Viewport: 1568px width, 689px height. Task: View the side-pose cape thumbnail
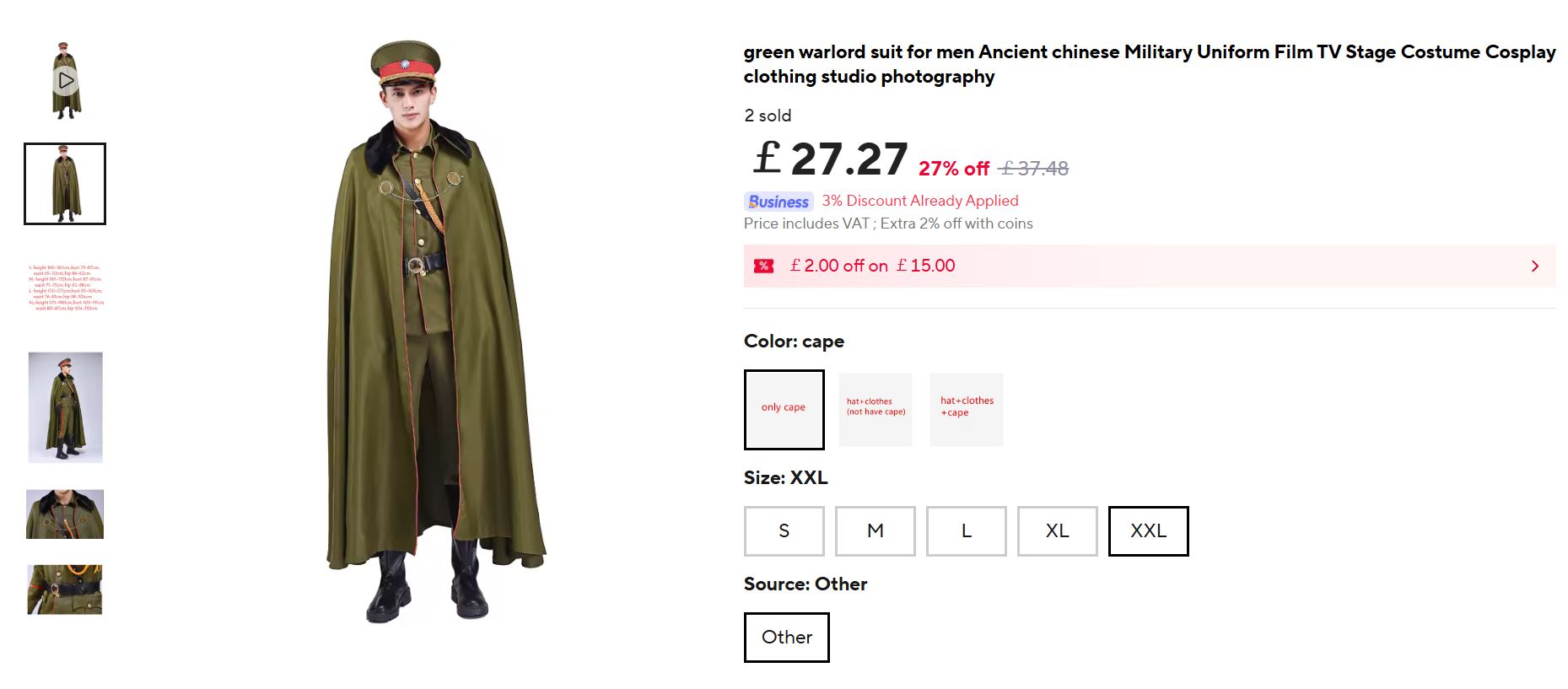(65, 407)
